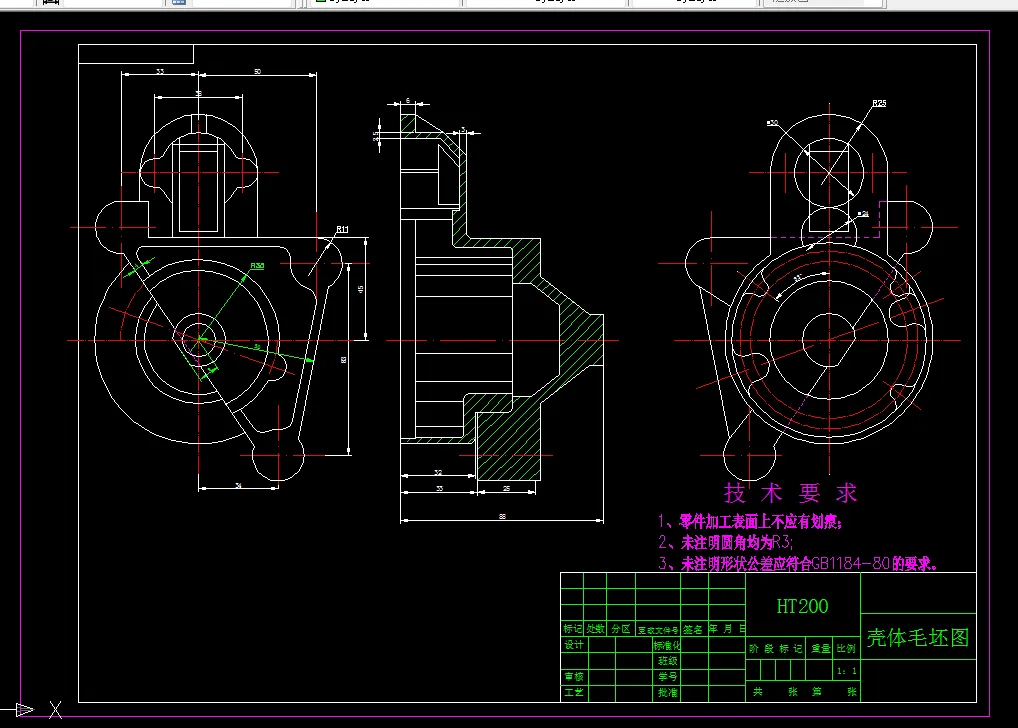Select the 处数 cell in title block
The image size is (1018, 728).
point(595,629)
